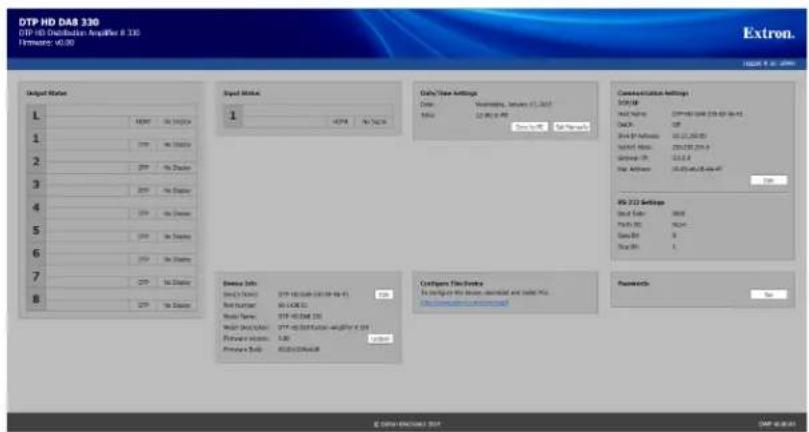Click the DTP label of output 1
The height and width of the screenshot is (432, 809).
143,145
